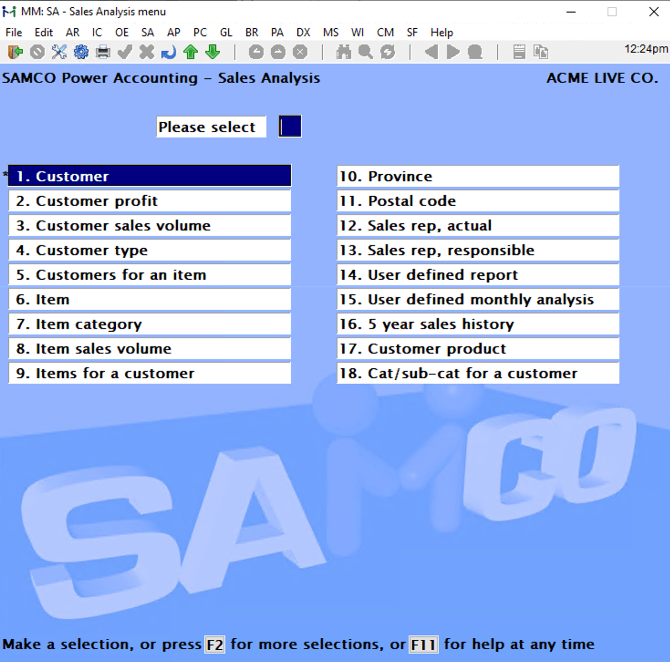Choose 3. Customer sales volume
This screenshot has height=662, width=670.
(150, 225)
